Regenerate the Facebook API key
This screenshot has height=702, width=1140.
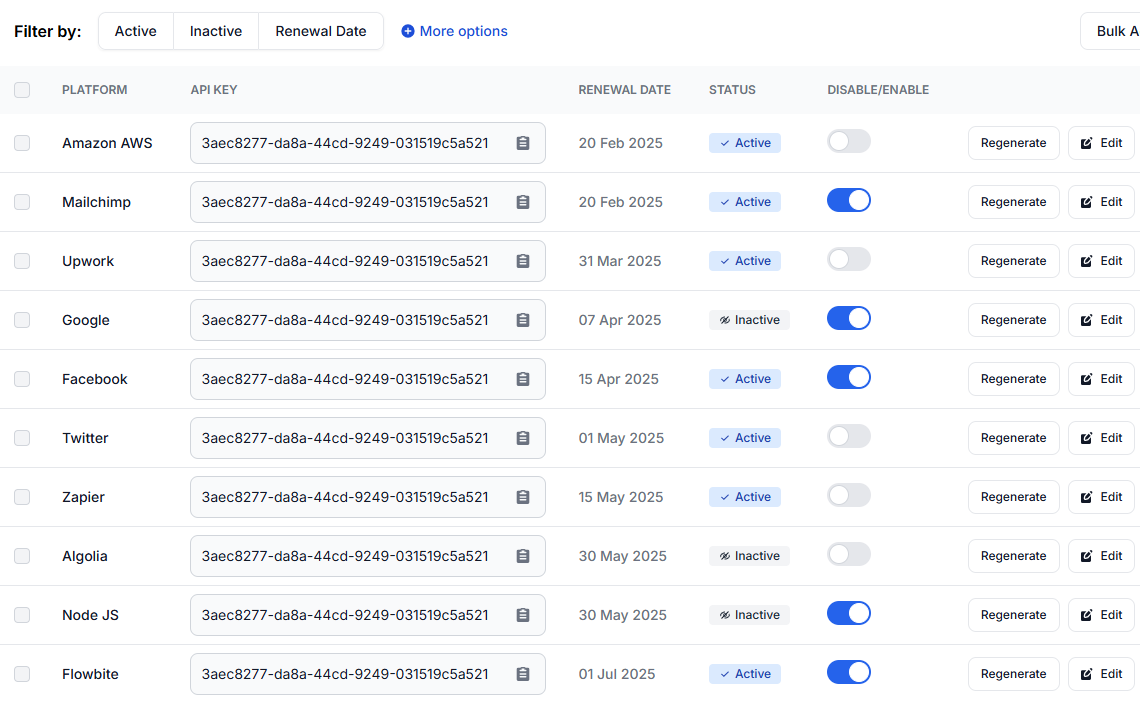point(1013,378)
